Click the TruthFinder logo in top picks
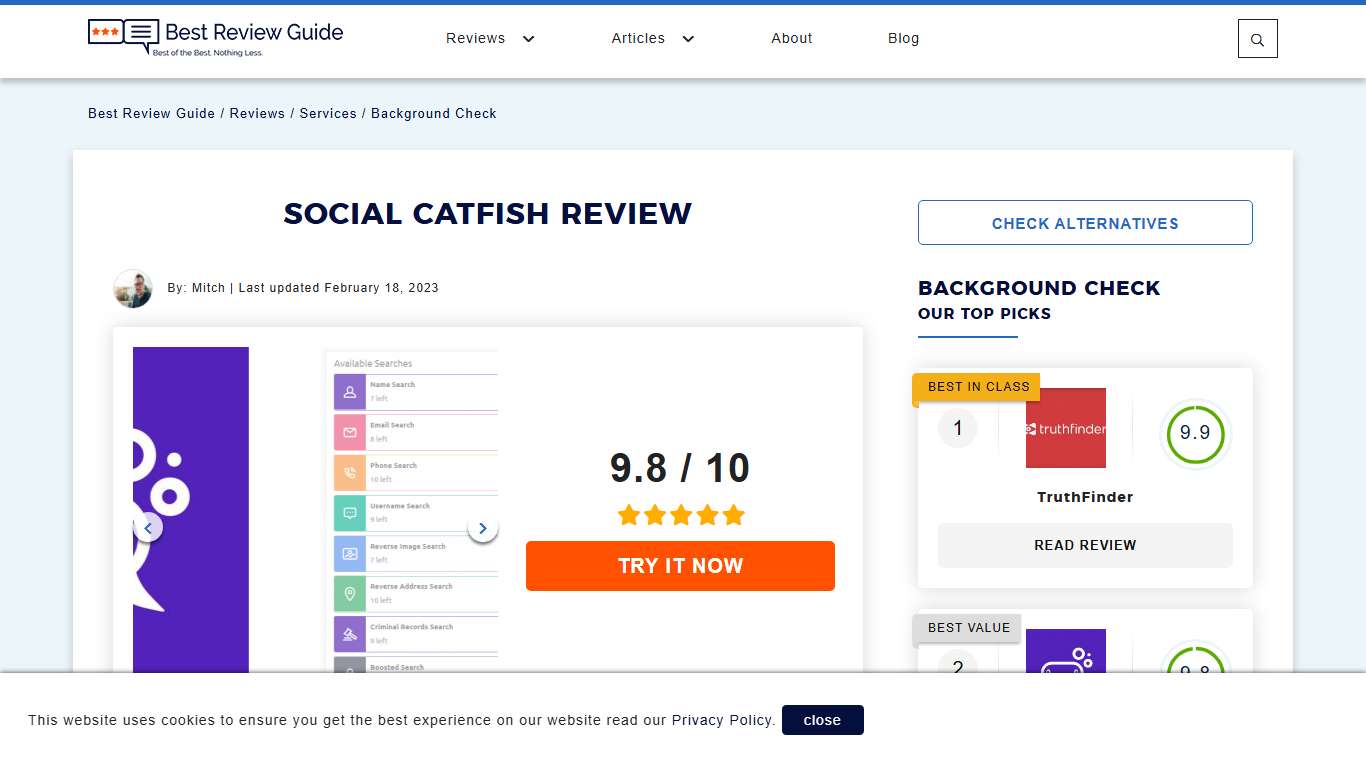The width and height of the screenshot is (1366, 768). tap(1065, 428)
